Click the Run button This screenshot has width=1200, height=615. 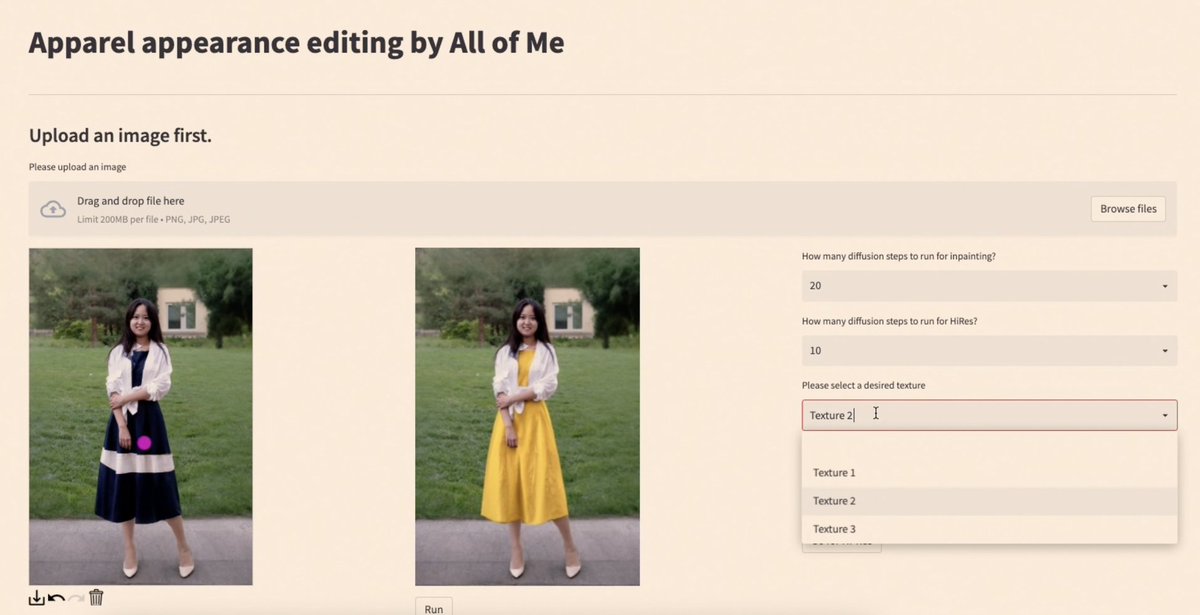point(434,608)
